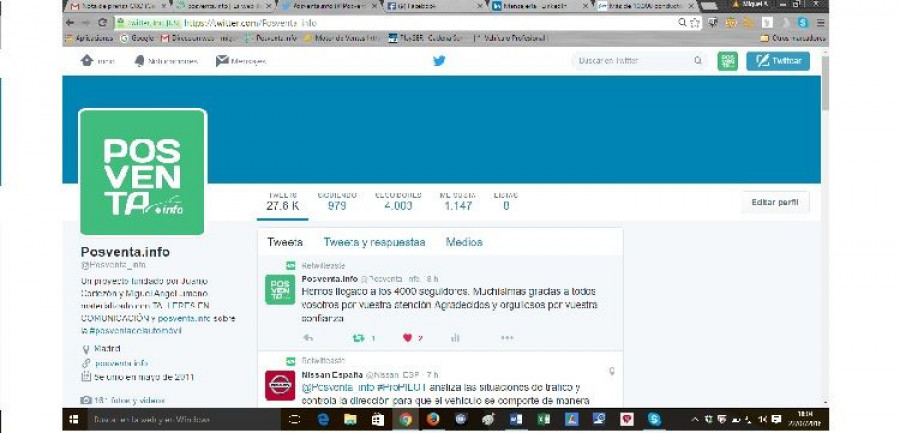Open the green profile avatar menu
The width and height of the screenshot is (900, 433).
click(727, 61)
